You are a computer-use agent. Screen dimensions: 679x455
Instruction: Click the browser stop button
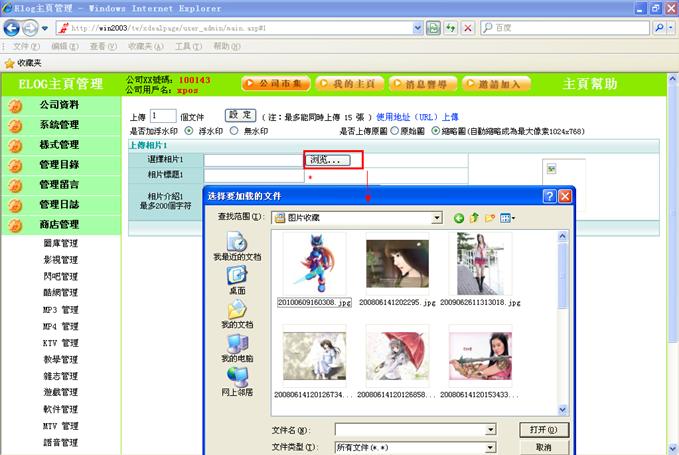tap(468, 28)
